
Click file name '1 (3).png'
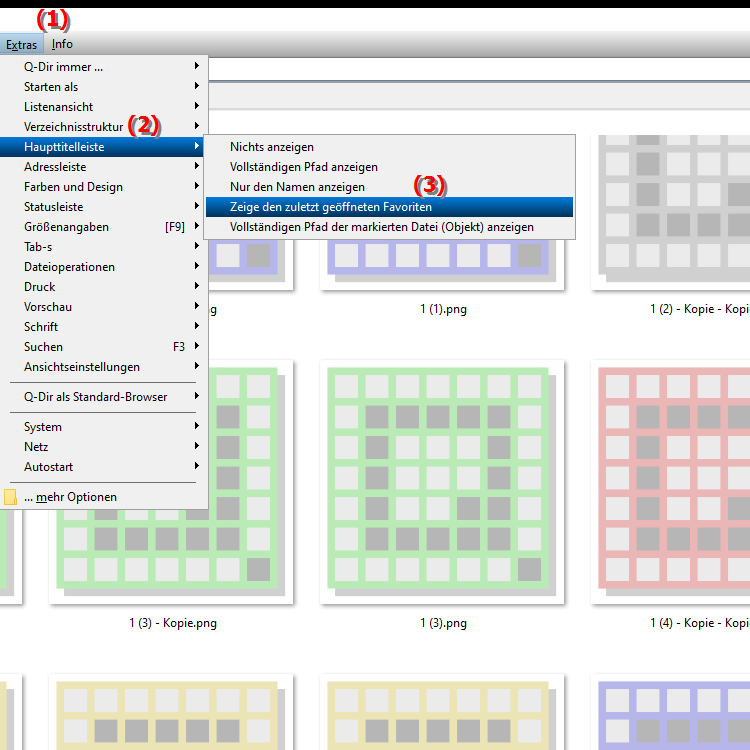point(443,623)
